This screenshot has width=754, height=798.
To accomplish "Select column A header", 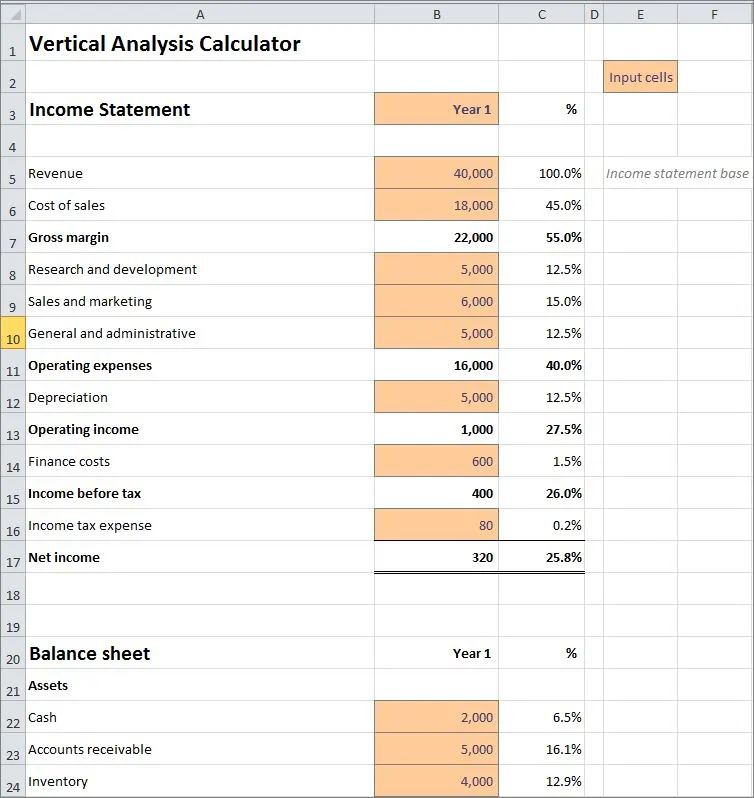I will (x=200, y=15).
